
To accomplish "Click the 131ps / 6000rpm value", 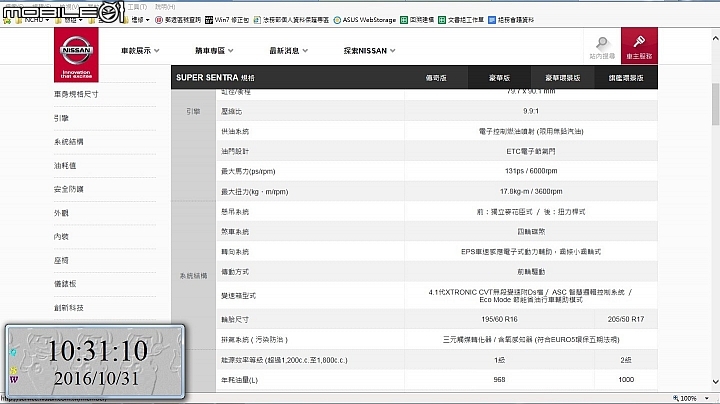I will click(531, 171).
